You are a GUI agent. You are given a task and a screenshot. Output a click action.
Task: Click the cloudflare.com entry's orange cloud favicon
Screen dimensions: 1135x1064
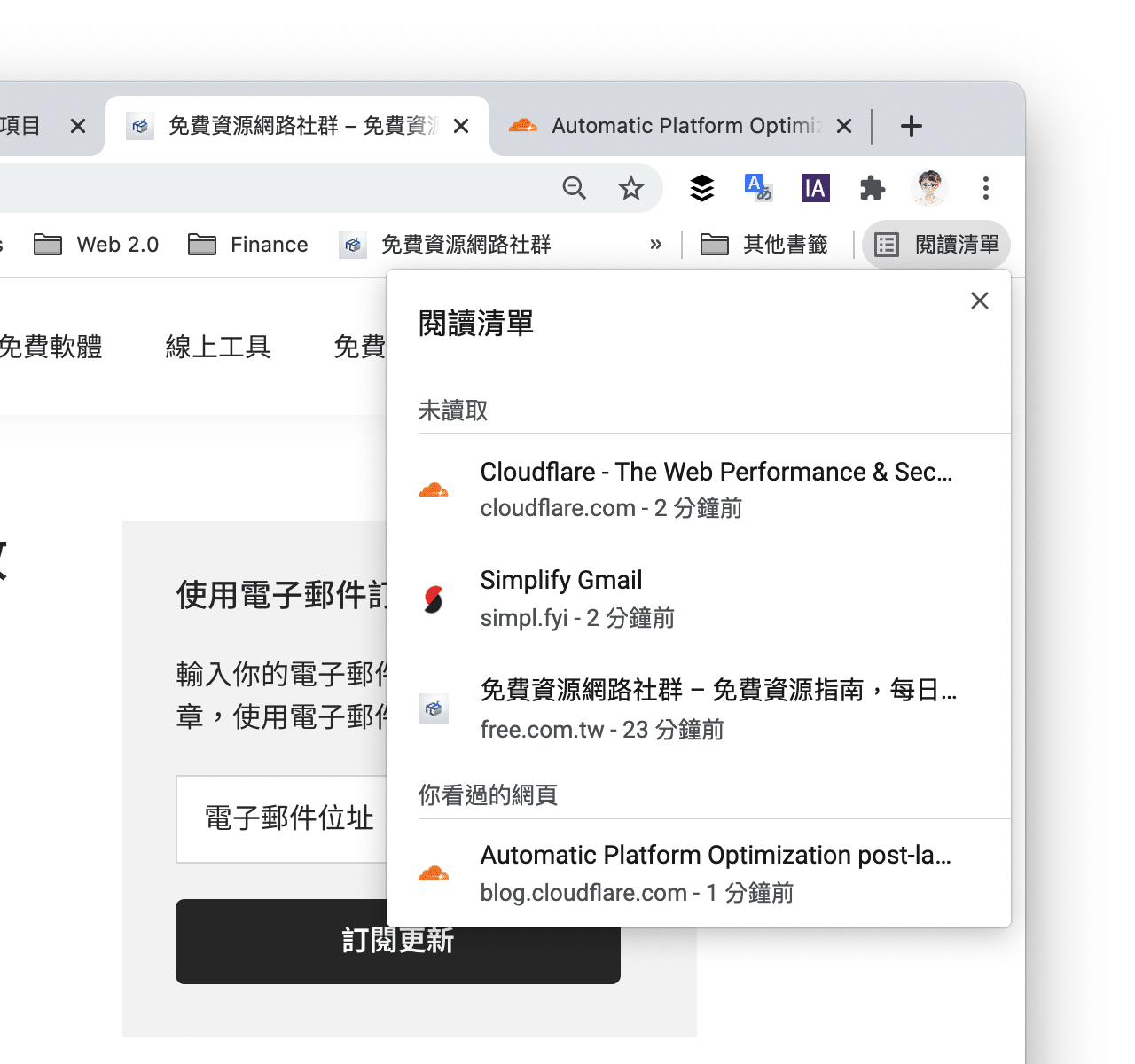click(434, 489)
